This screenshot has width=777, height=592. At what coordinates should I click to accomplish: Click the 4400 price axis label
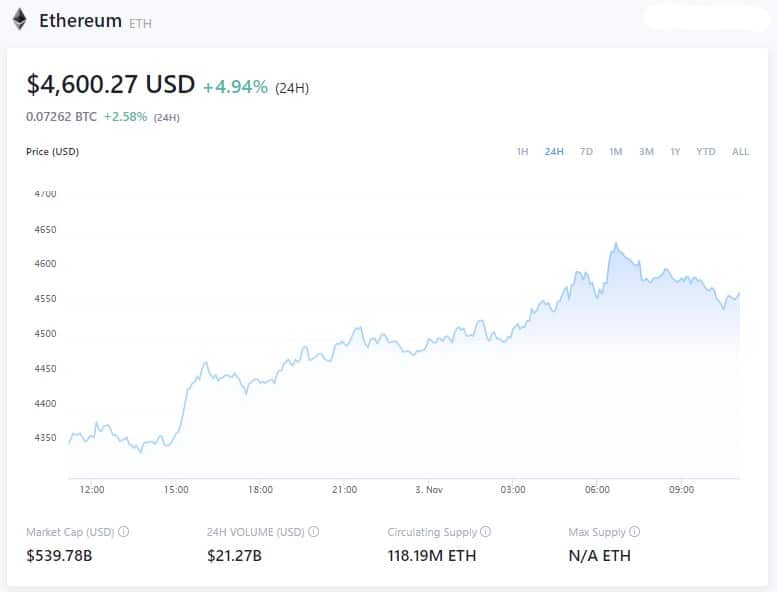tap(45, 403)
